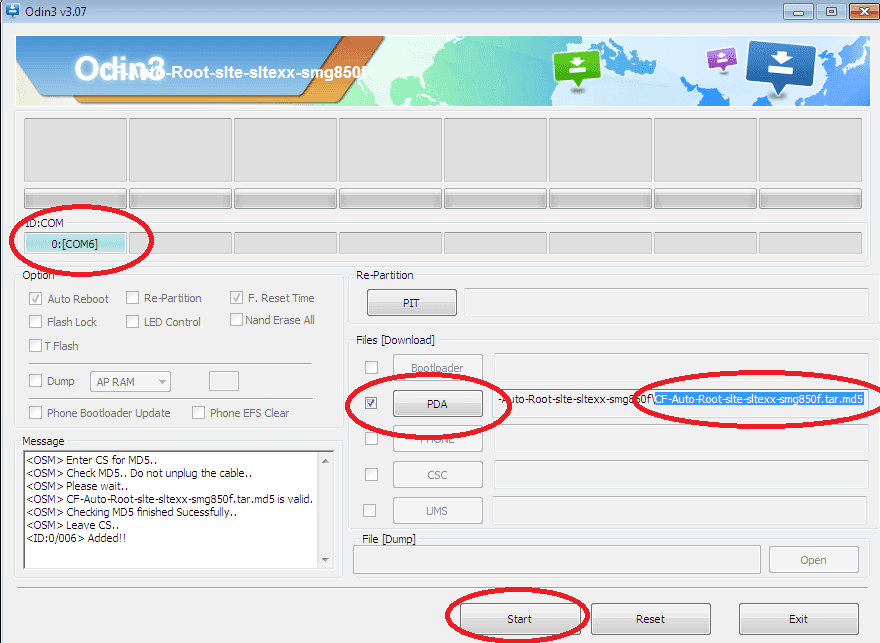This screenshot has height=643, width=880.
Task: Click the UMS file button
Action: [x=437, y=511]
